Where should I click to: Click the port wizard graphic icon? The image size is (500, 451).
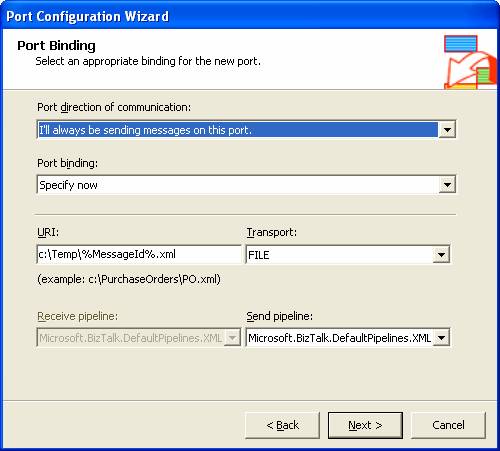470,62
